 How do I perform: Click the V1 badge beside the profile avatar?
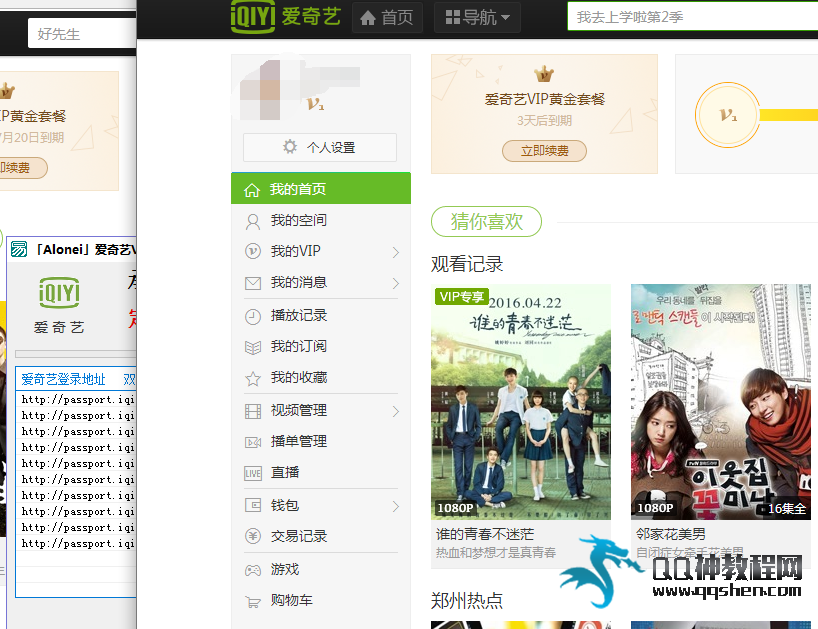tap(316, 104)
